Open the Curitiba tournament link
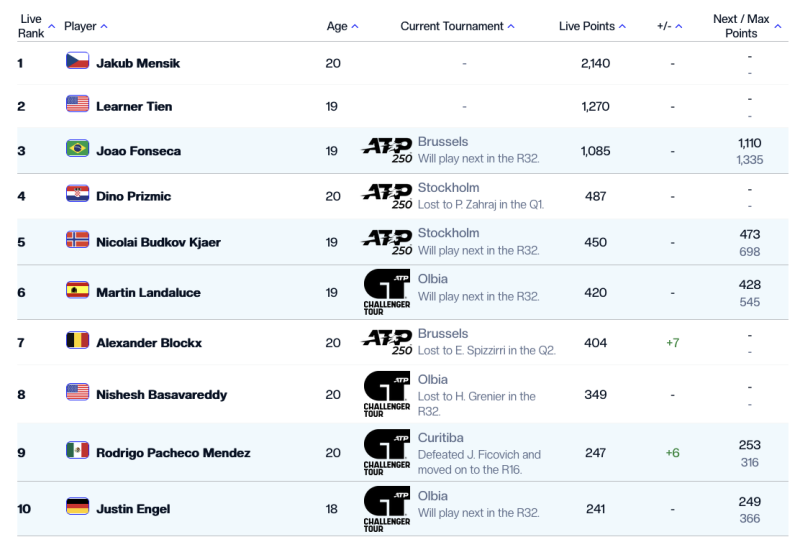The width and height of the screenshot is (800, 542). click(x=441, y=438)
